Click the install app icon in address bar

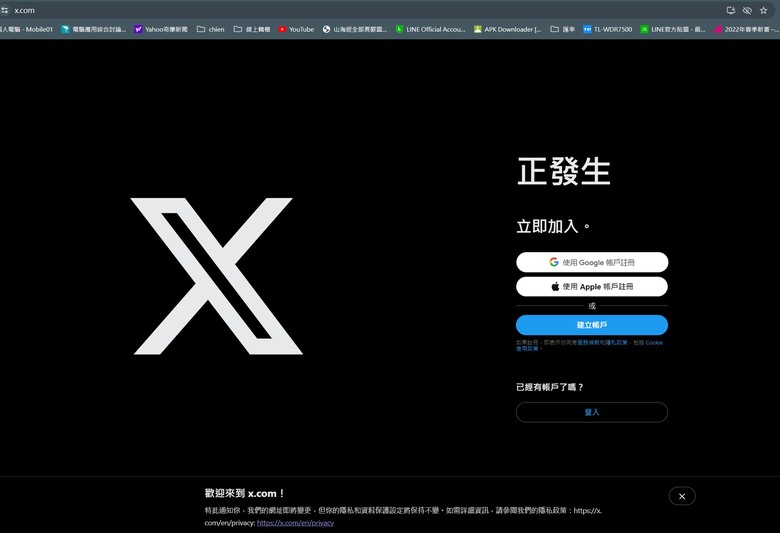[731, 10]
